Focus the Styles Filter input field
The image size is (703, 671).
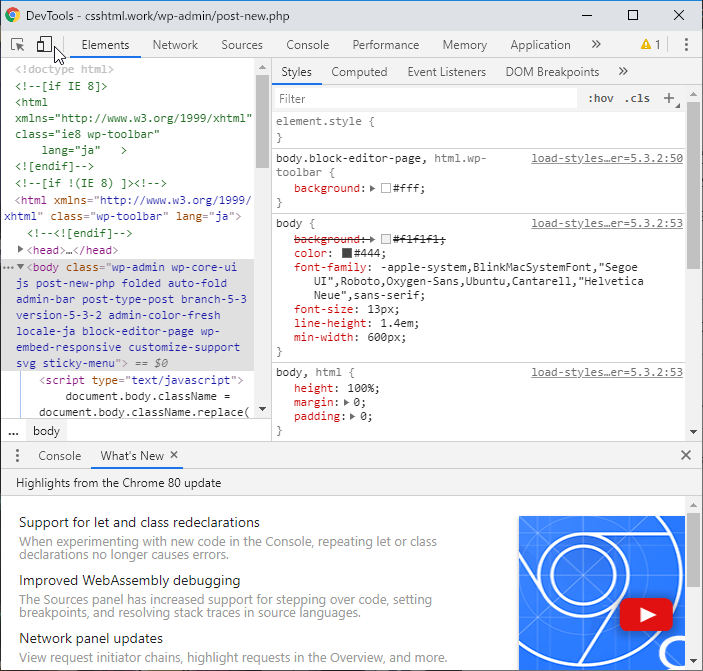coord(426,99)
